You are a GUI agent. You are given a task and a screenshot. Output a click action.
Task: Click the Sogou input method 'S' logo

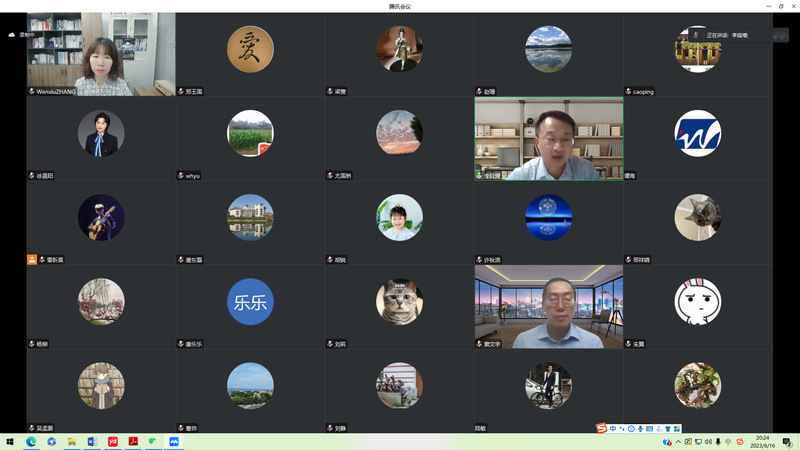[x=602, y=429]
